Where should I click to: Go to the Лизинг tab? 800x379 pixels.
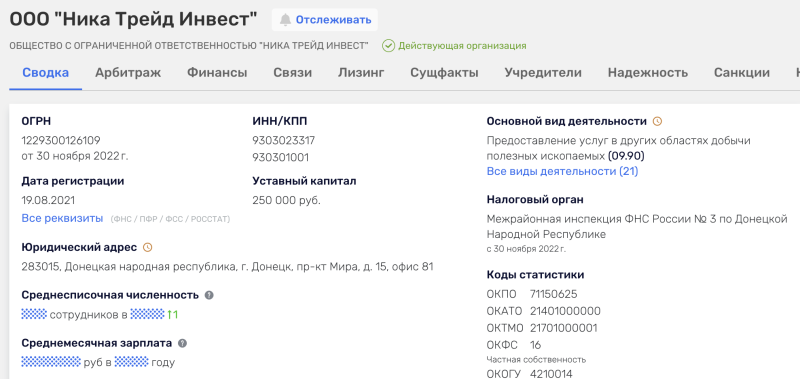tap(361, 72)
